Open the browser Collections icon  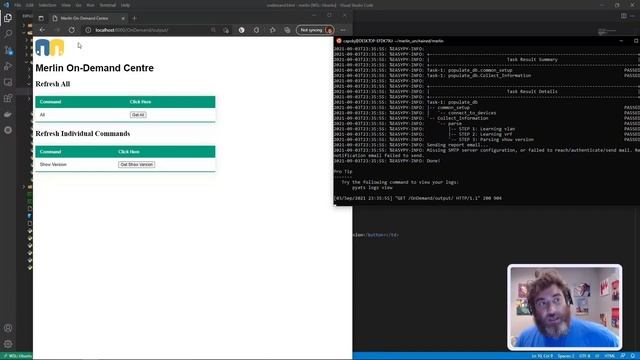pos(287,30)
